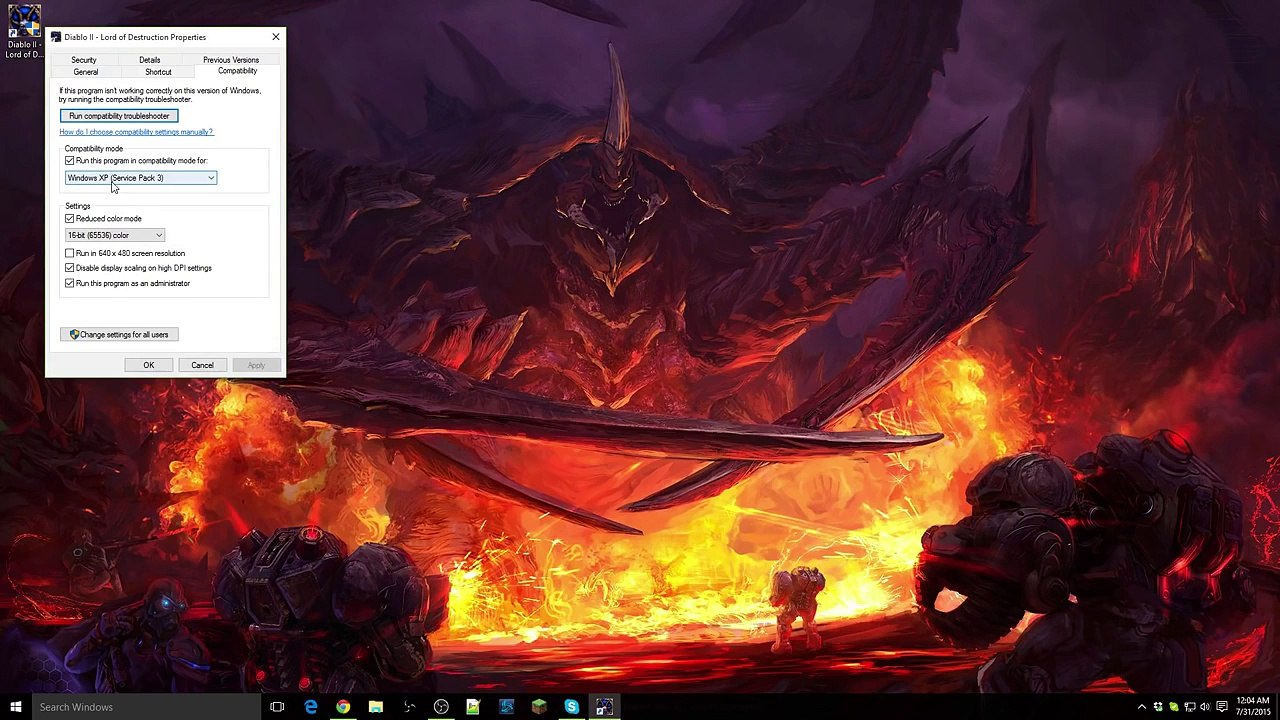Open Skype from the taskbar

(x=571, y=707)
